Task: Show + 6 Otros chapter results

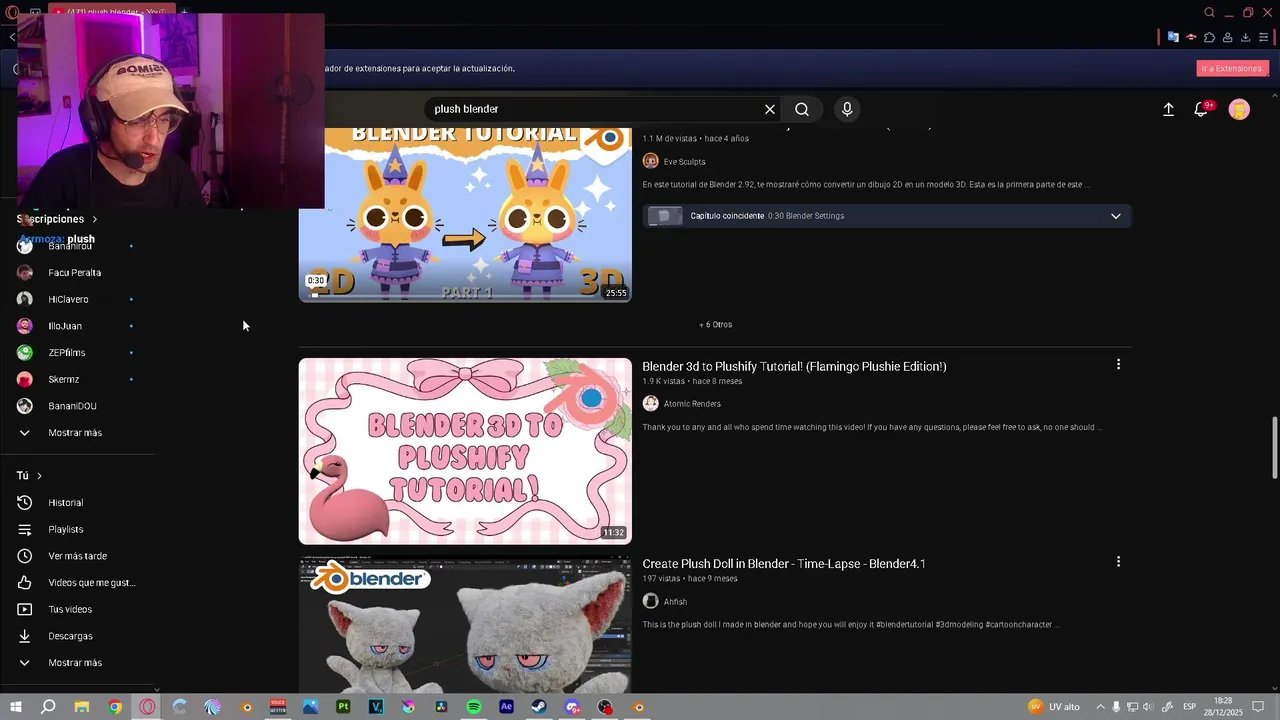Action: point(715,324)
